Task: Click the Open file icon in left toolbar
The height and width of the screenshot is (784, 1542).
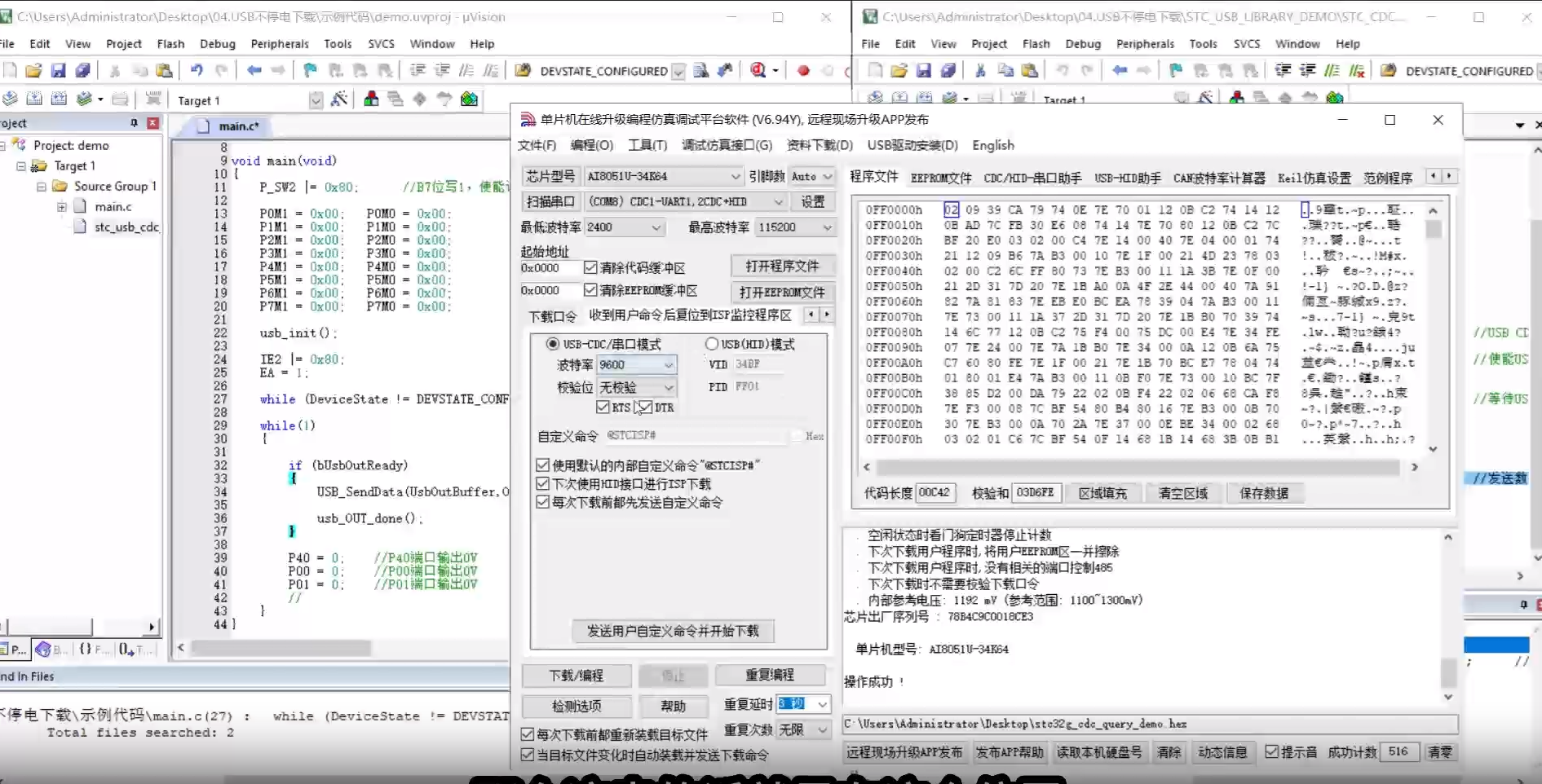Action: [x=33, y=71]
